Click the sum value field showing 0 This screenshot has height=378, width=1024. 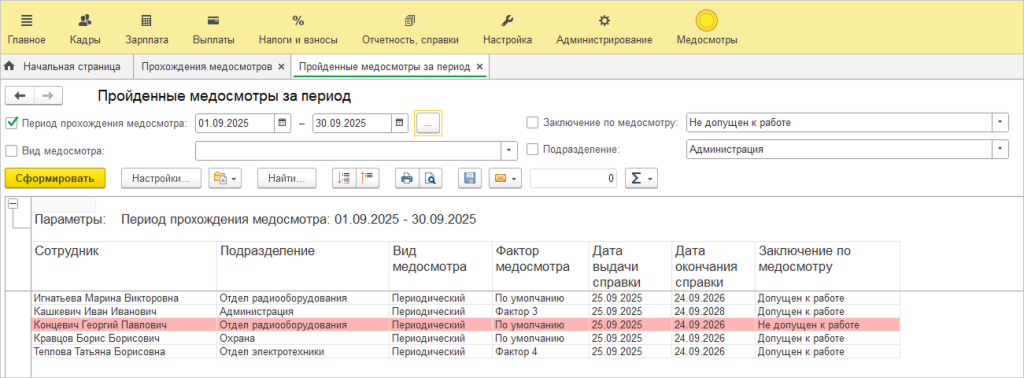coord(573,178)
